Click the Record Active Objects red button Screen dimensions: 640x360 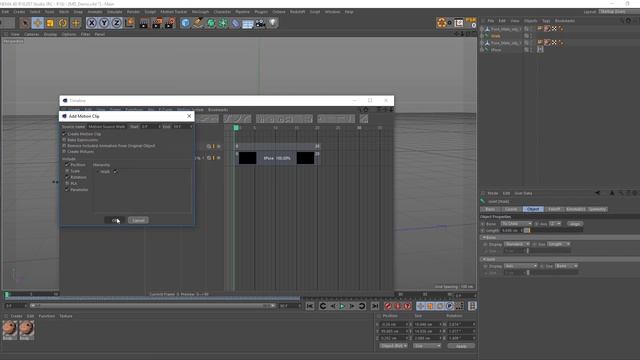click(x=388, y=306)
